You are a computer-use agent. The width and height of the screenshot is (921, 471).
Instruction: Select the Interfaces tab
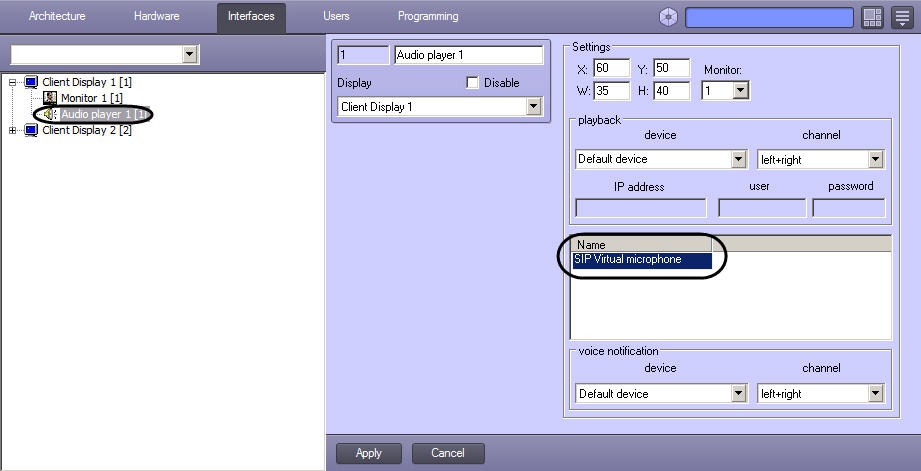[x=251, y=17]
